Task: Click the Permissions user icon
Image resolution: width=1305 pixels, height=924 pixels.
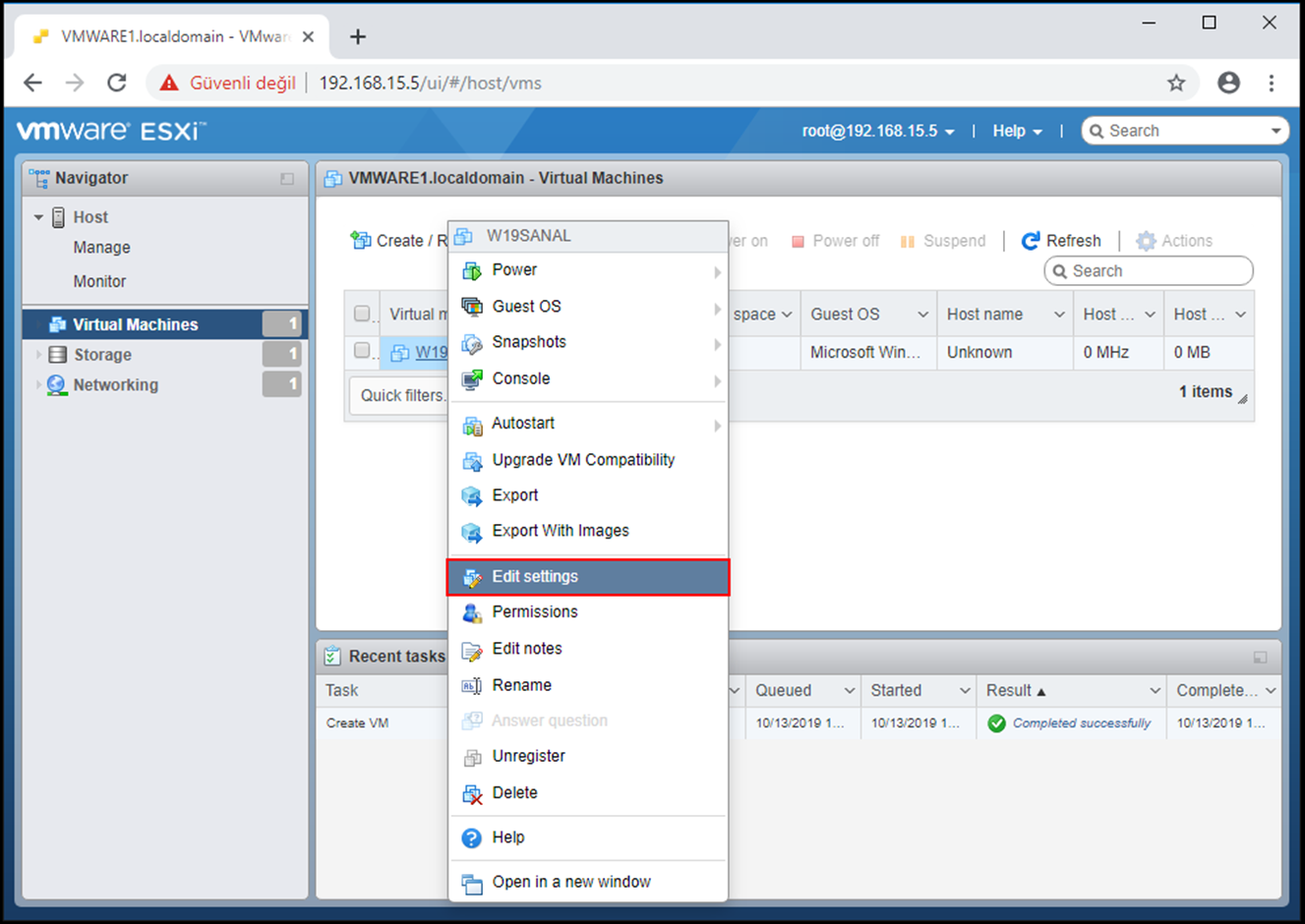Action: (472, 612)
